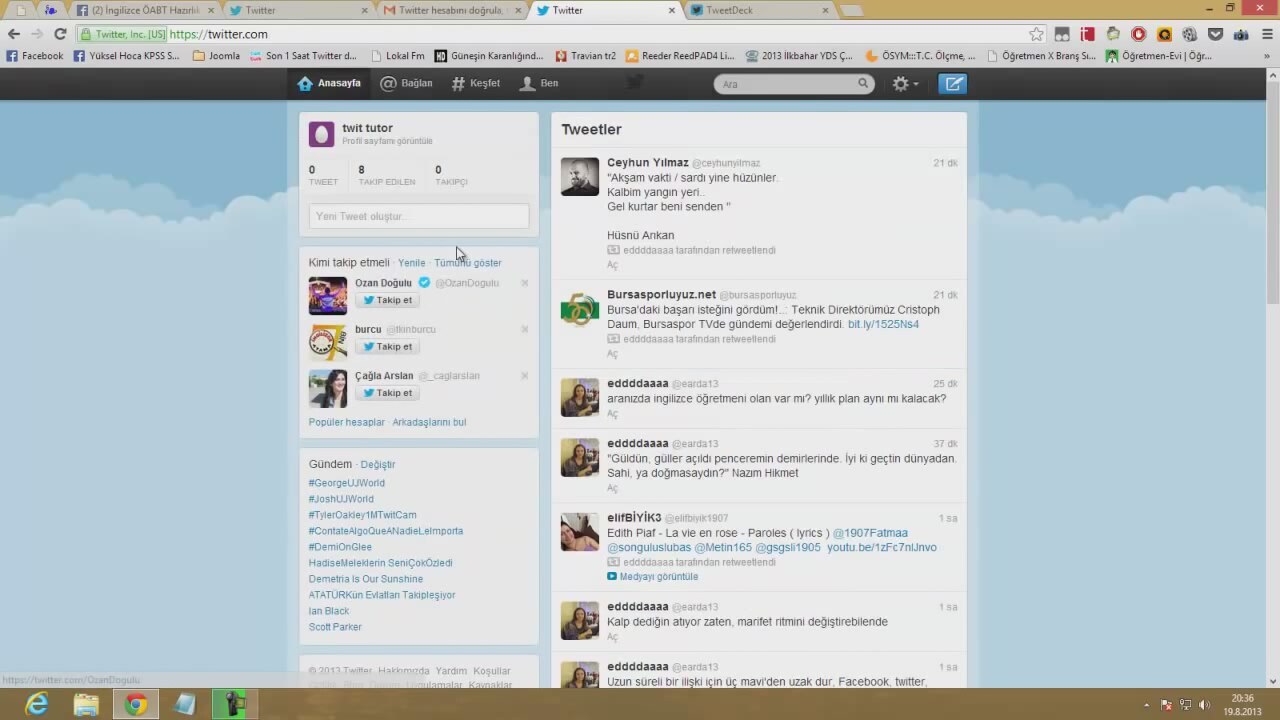Open the Bağlan @ tab
Image resolution: width=1280 pixels, height=720 pixels.
point(406,84)
